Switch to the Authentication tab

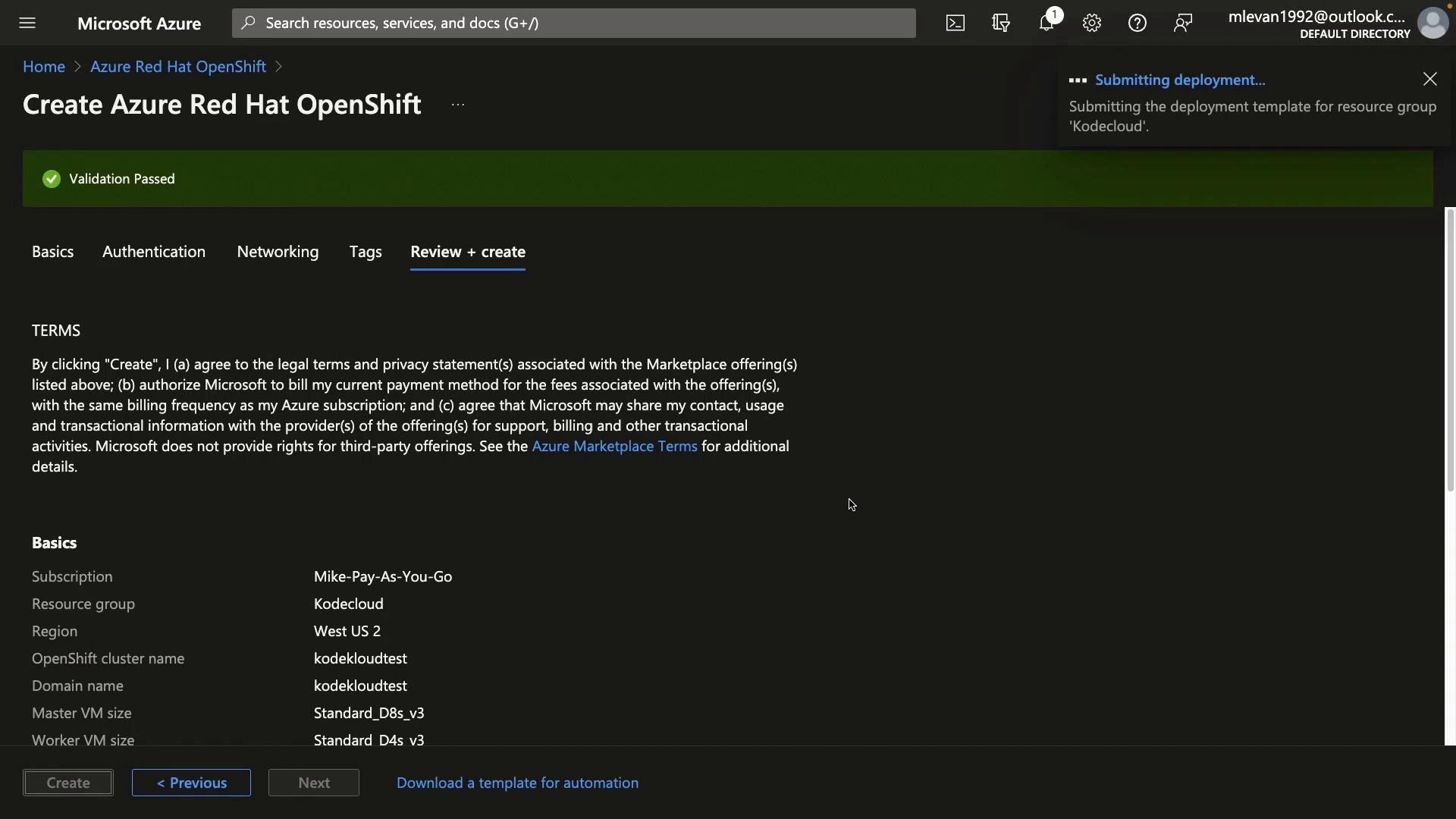[154, 252]
